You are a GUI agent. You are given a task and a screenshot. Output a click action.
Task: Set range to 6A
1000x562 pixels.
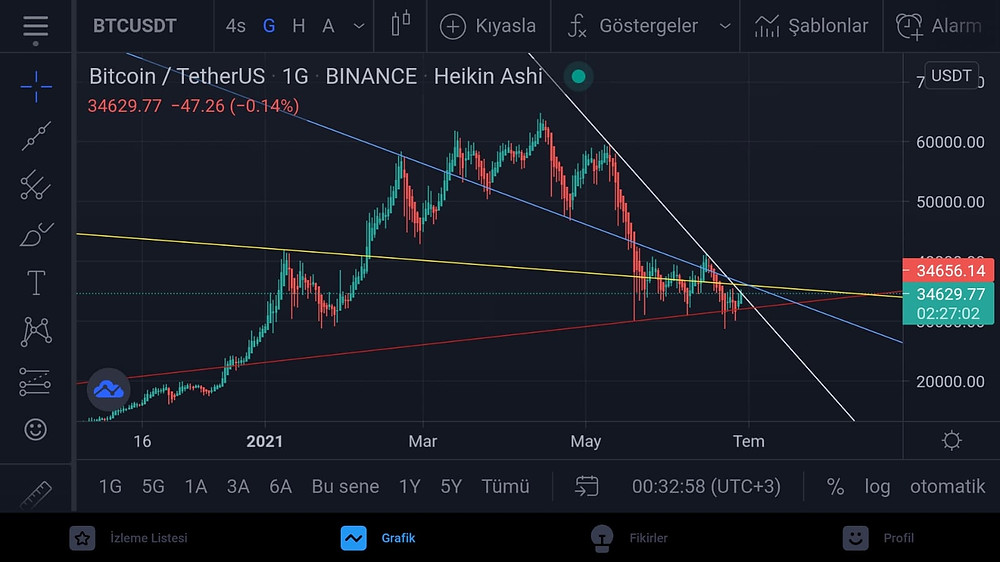281,487
